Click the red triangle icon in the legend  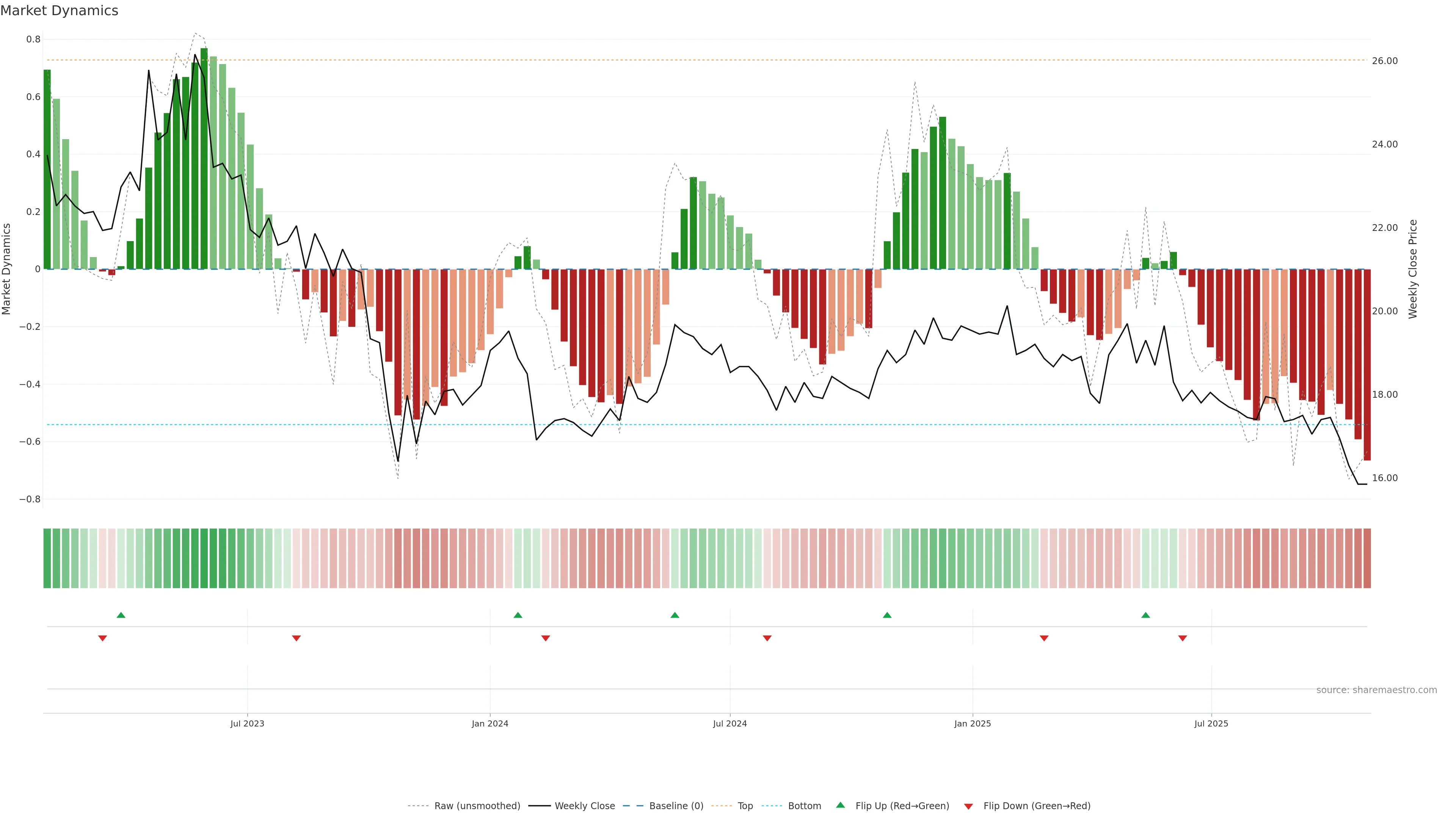point(968,806)
